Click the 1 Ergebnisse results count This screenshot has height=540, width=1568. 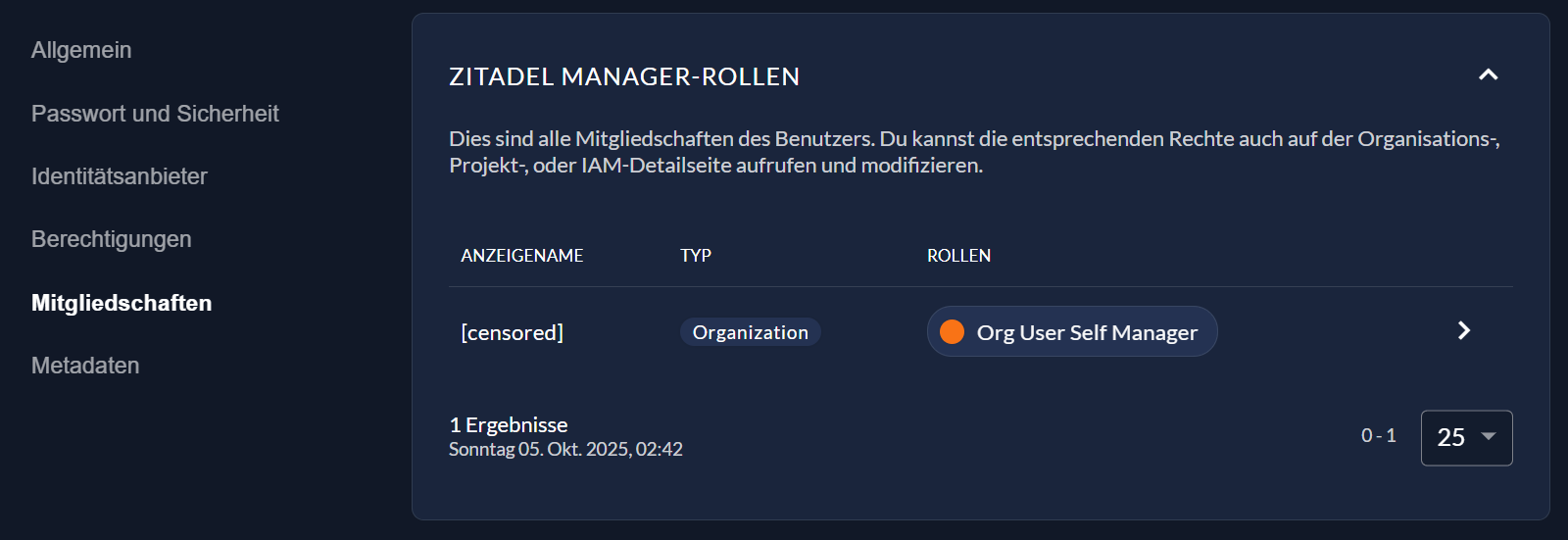(x=509, y=424)
